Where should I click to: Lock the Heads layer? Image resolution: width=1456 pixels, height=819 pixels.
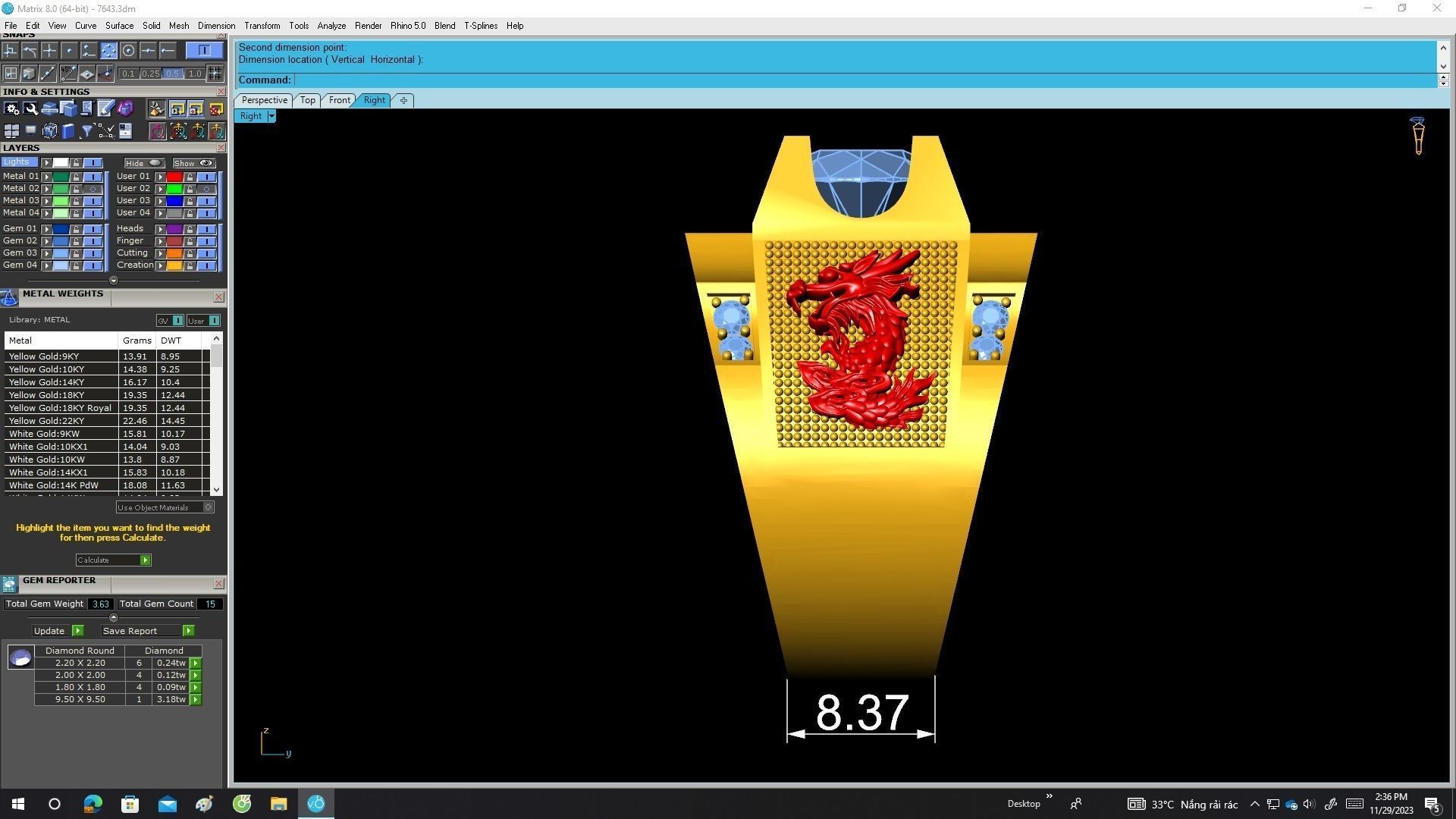click(x=190, y=229)
